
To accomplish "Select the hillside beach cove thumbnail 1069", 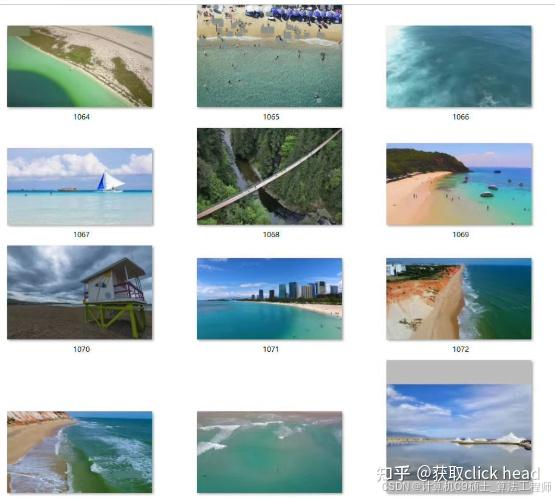I will coord(459,184).
